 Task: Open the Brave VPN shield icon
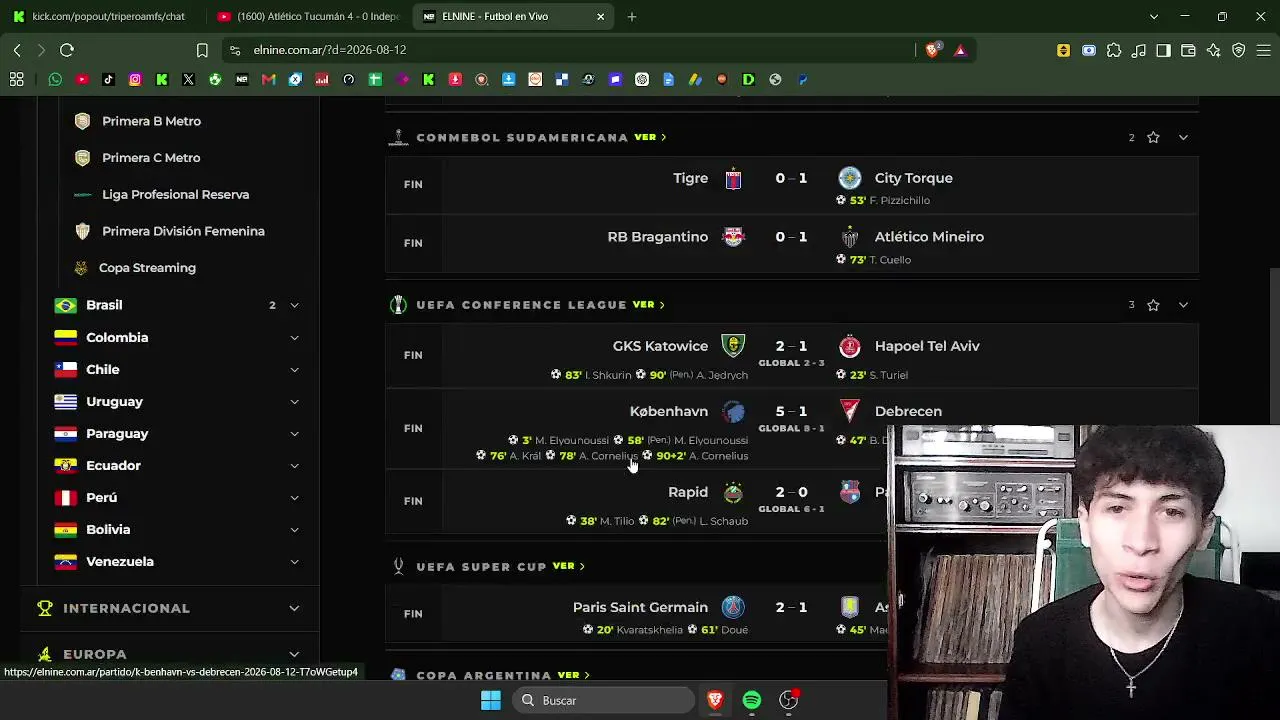point(1239,50)
